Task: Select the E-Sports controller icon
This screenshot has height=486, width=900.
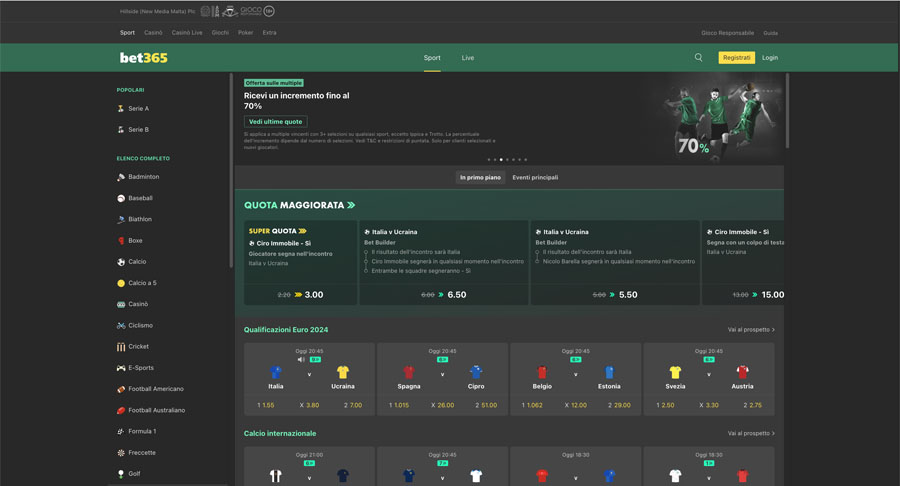Action: 121,368
